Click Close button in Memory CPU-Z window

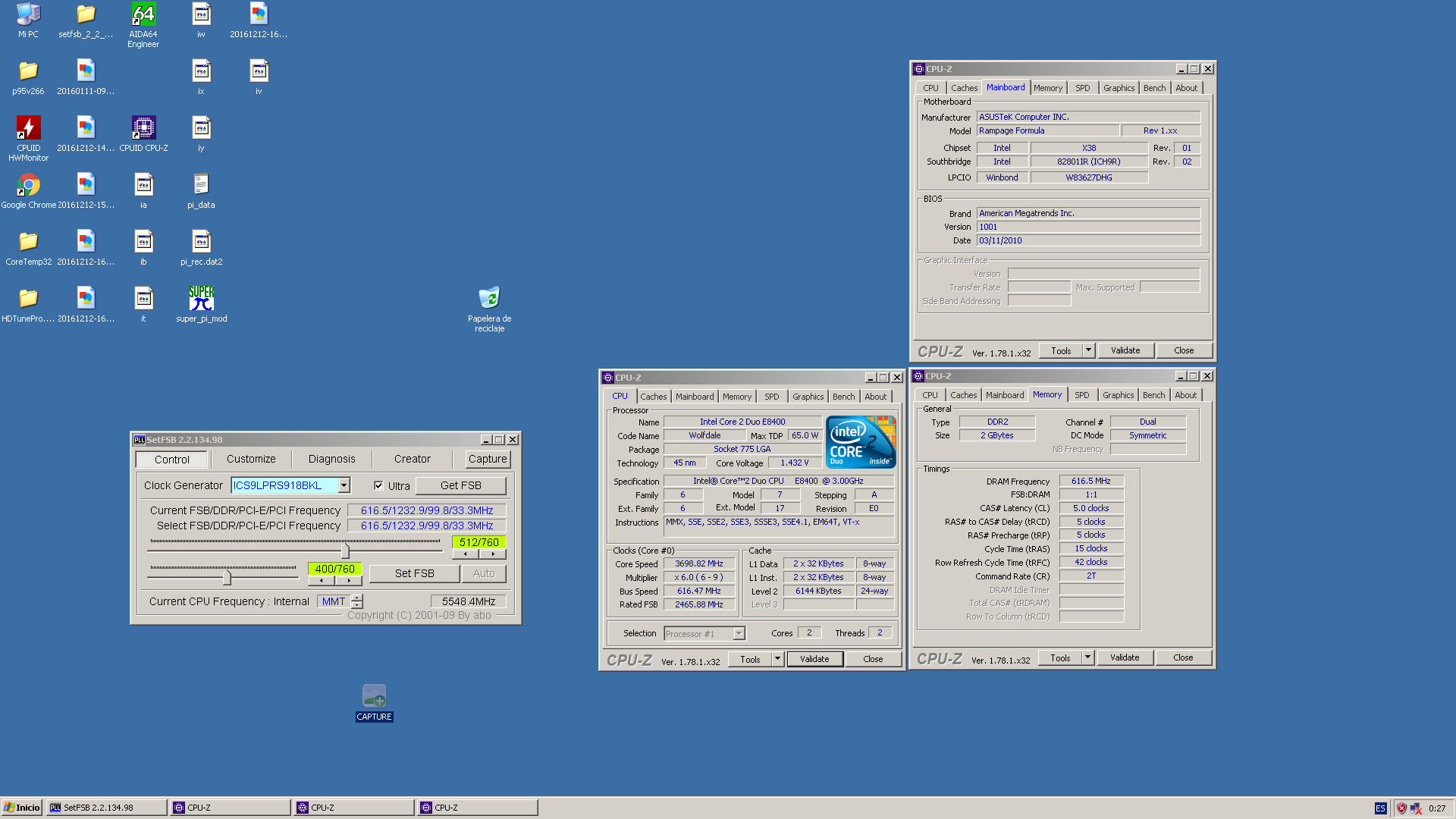1183,657
